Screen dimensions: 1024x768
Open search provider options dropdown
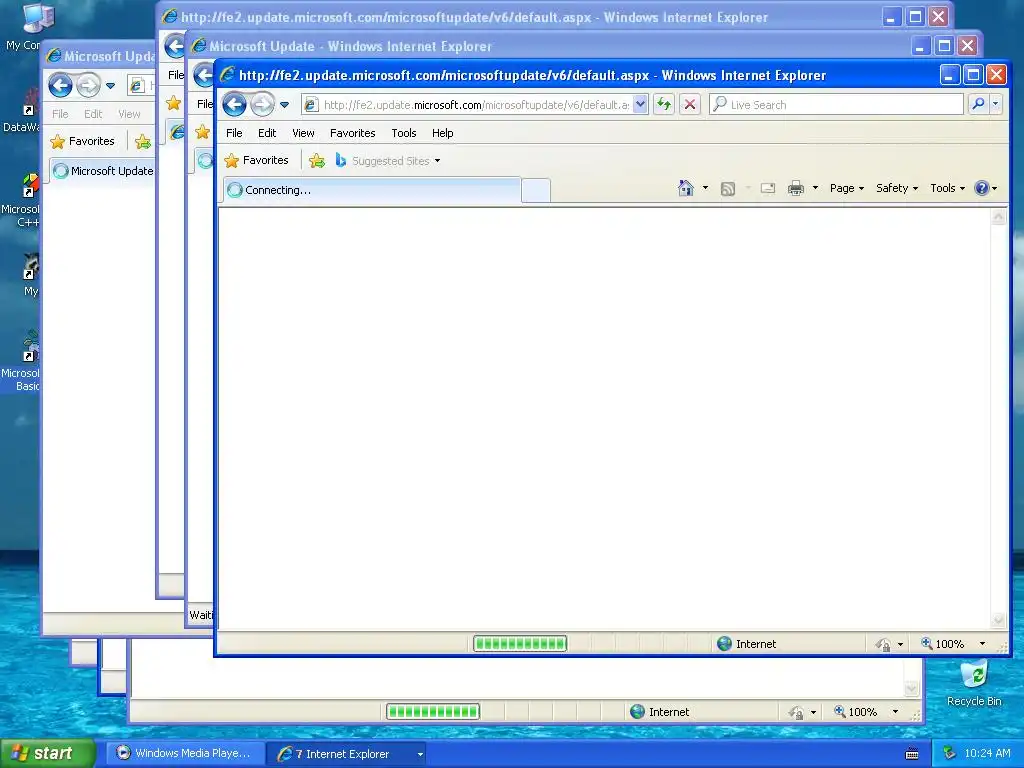tap(995, 104)
